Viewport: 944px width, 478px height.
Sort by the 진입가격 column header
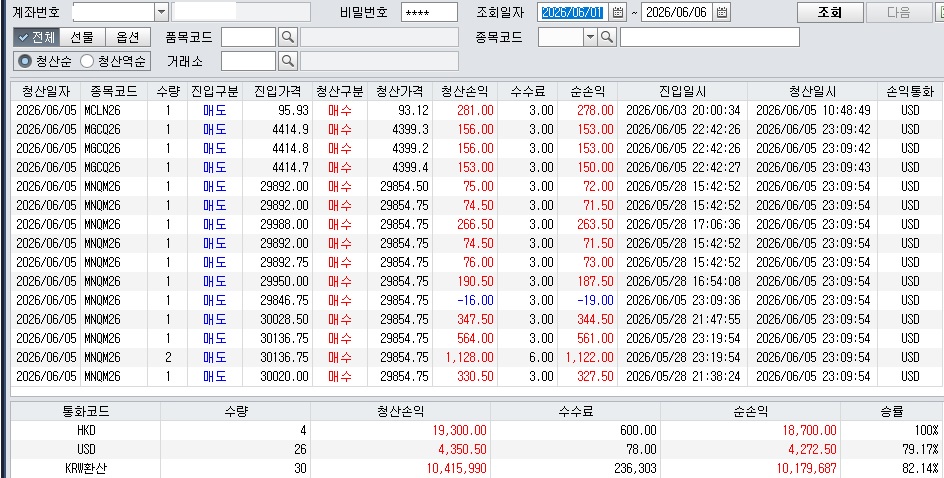pyautogui.click(x=277, y=92)
